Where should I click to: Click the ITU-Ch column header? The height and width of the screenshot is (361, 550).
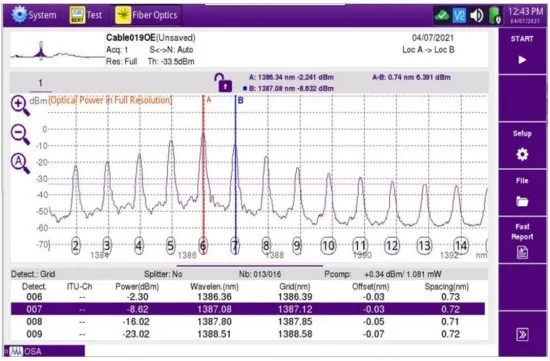pos(80,287)
